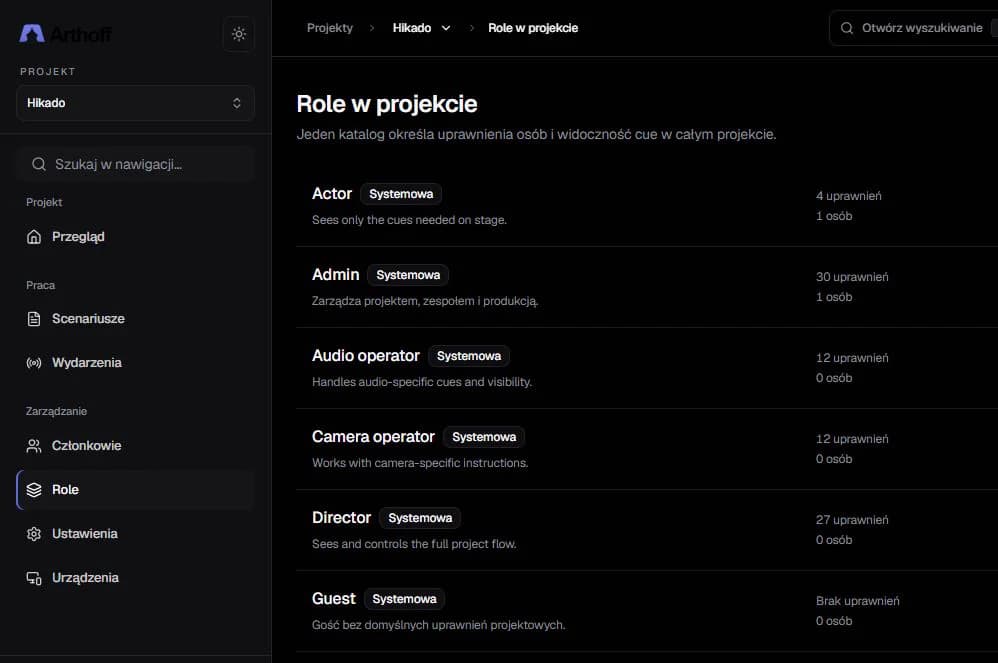Click the '30 uprawnień' count for Admin
Screen dimensions: 998x663
point(852,277)
